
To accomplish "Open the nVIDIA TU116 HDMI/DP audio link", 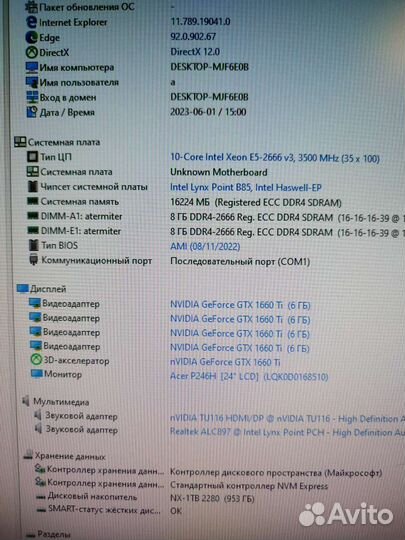I will point(288,419).
